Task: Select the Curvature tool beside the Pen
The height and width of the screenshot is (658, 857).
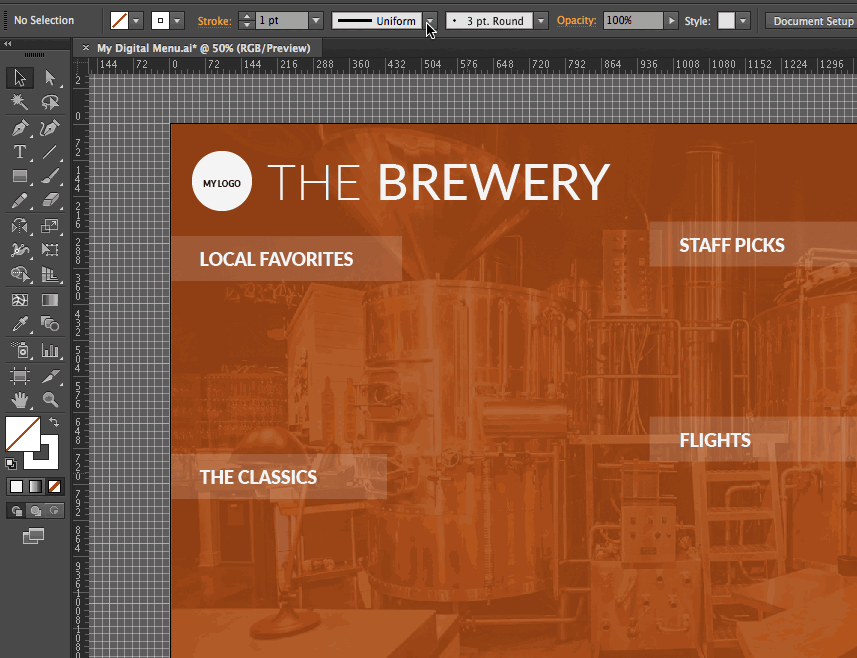Action: (x=50, y=128)
